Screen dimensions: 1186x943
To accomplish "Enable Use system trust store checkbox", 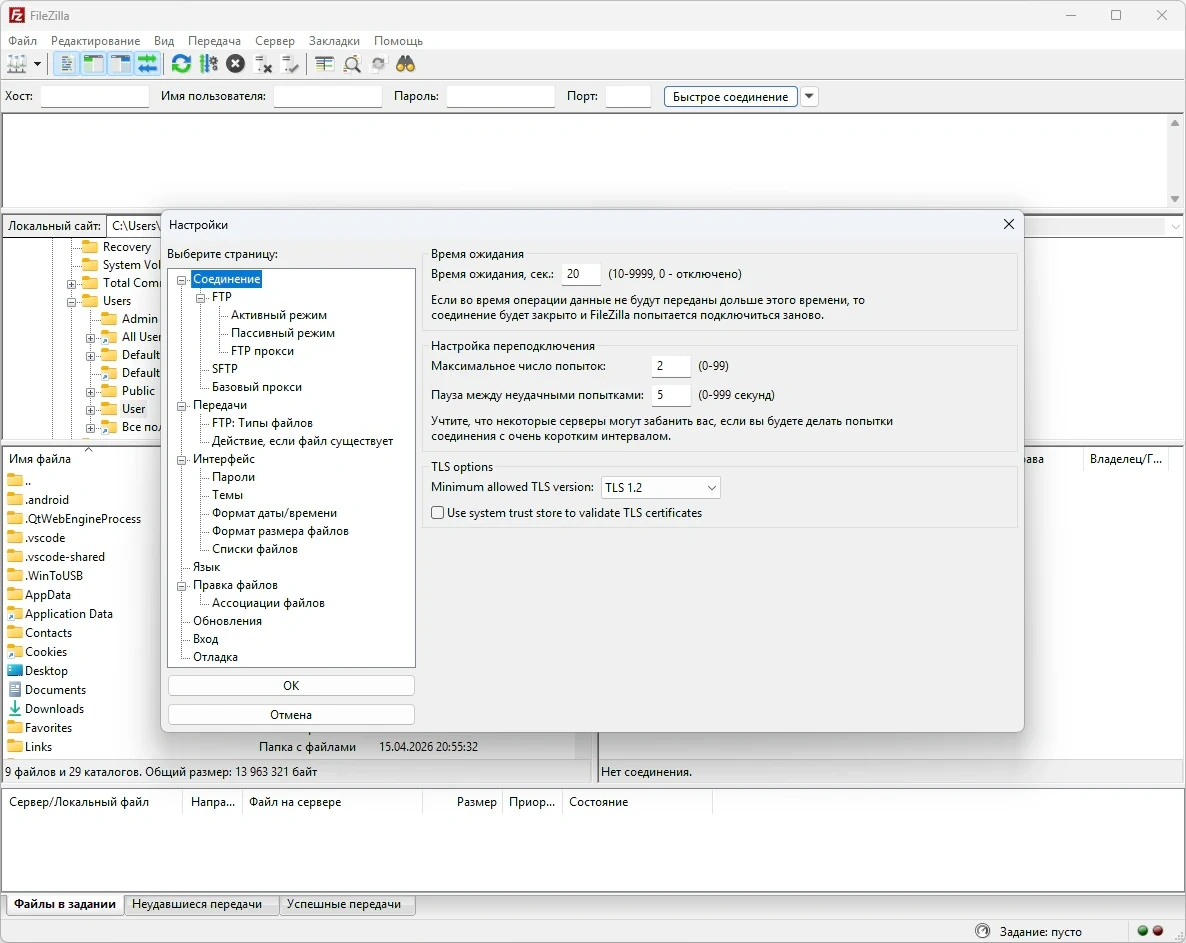I will coord(437,513).
